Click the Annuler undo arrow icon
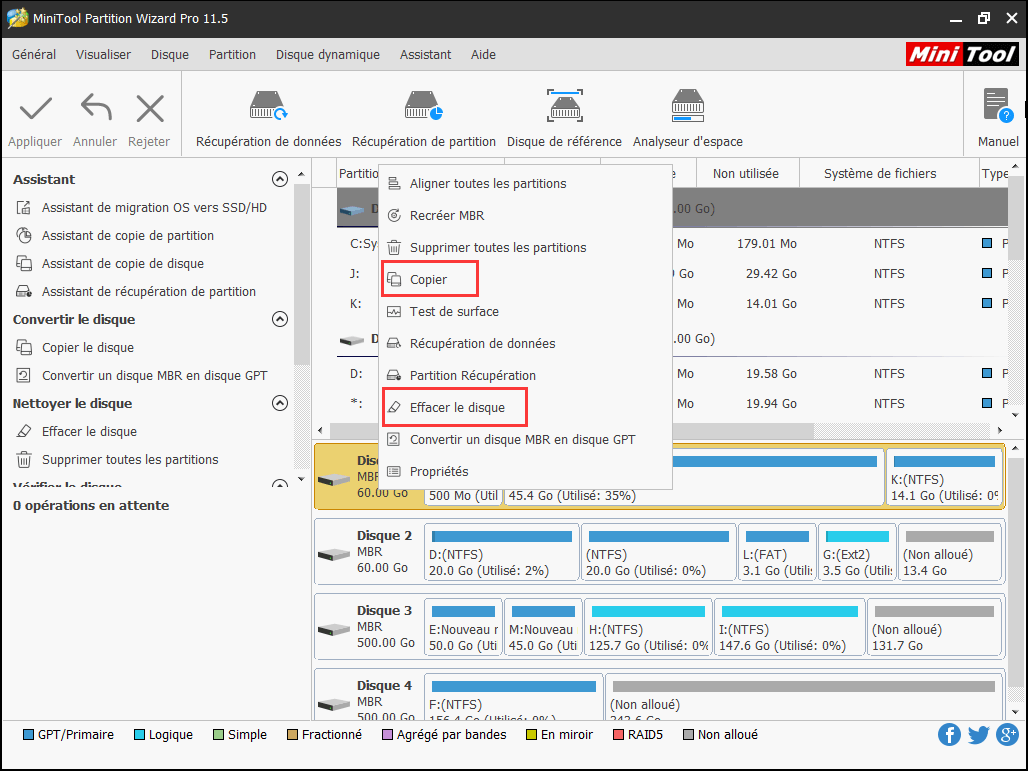Screen dimensions: 1028x771 click(x=96, y=108)
